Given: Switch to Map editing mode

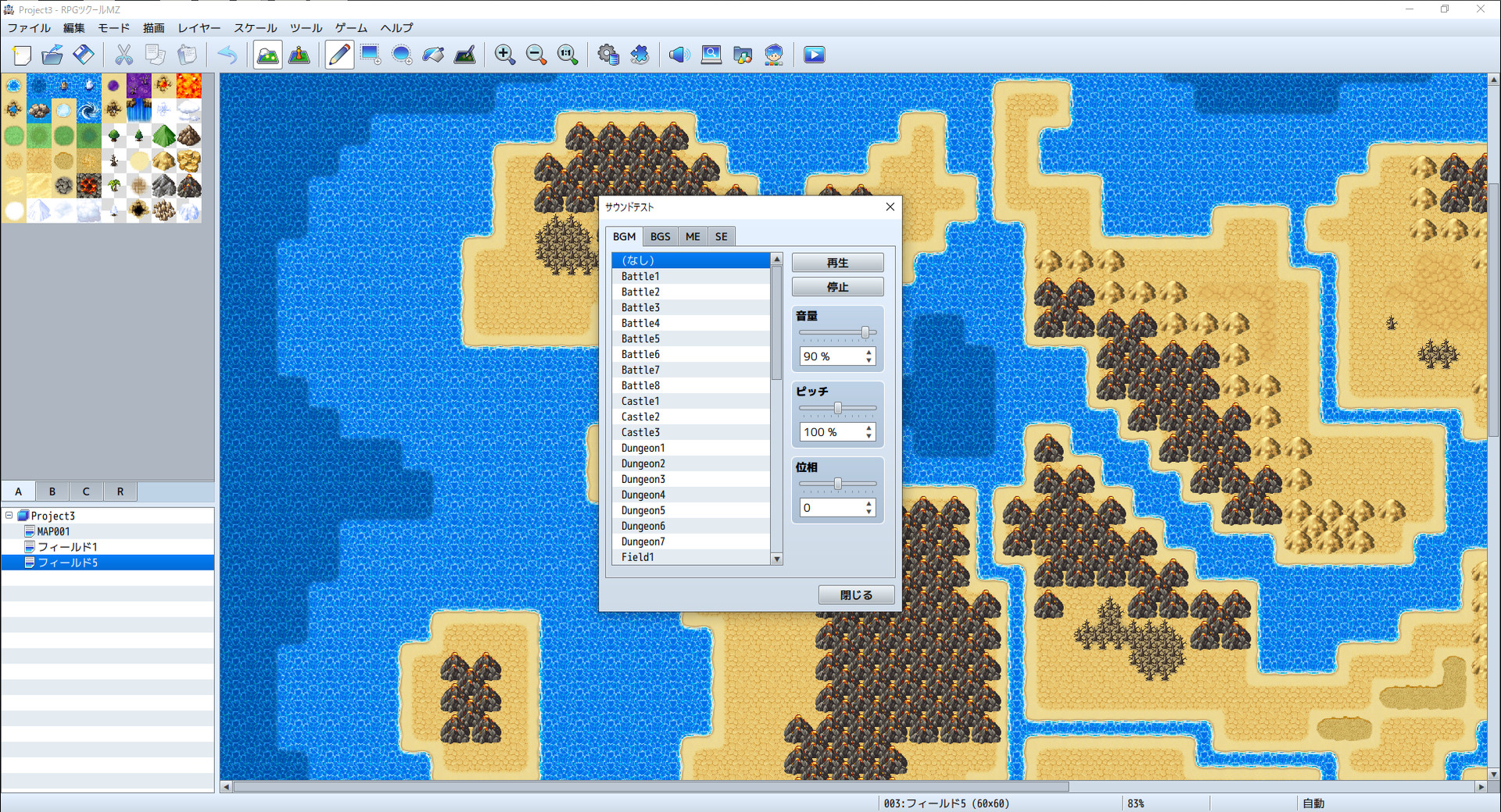Looking at the screenshot, I should pyautogui.click(x=267, y=55).
